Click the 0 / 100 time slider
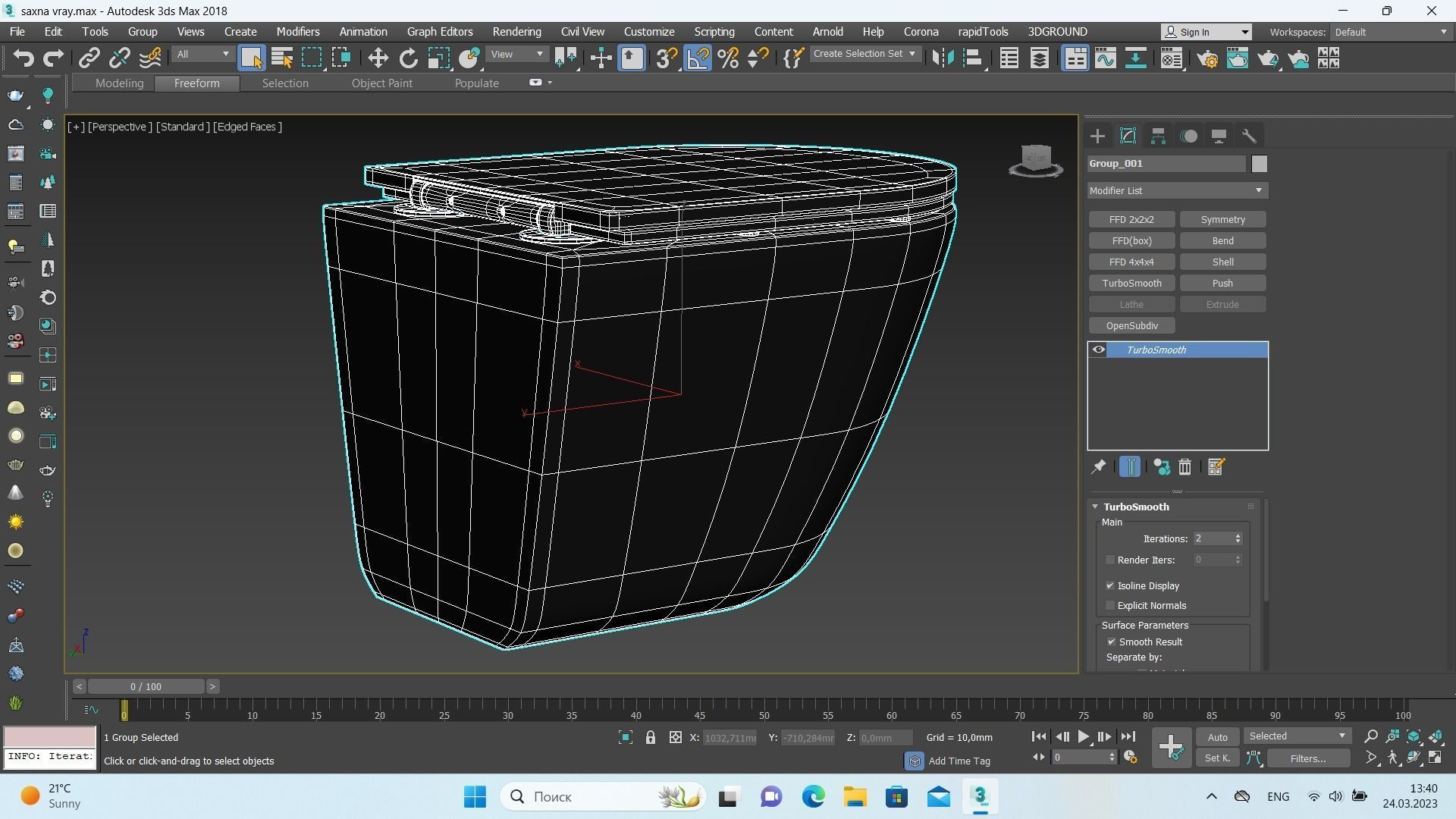This screenshot has height=819, width=1456. pyautogui.click(x=146, y=687)
